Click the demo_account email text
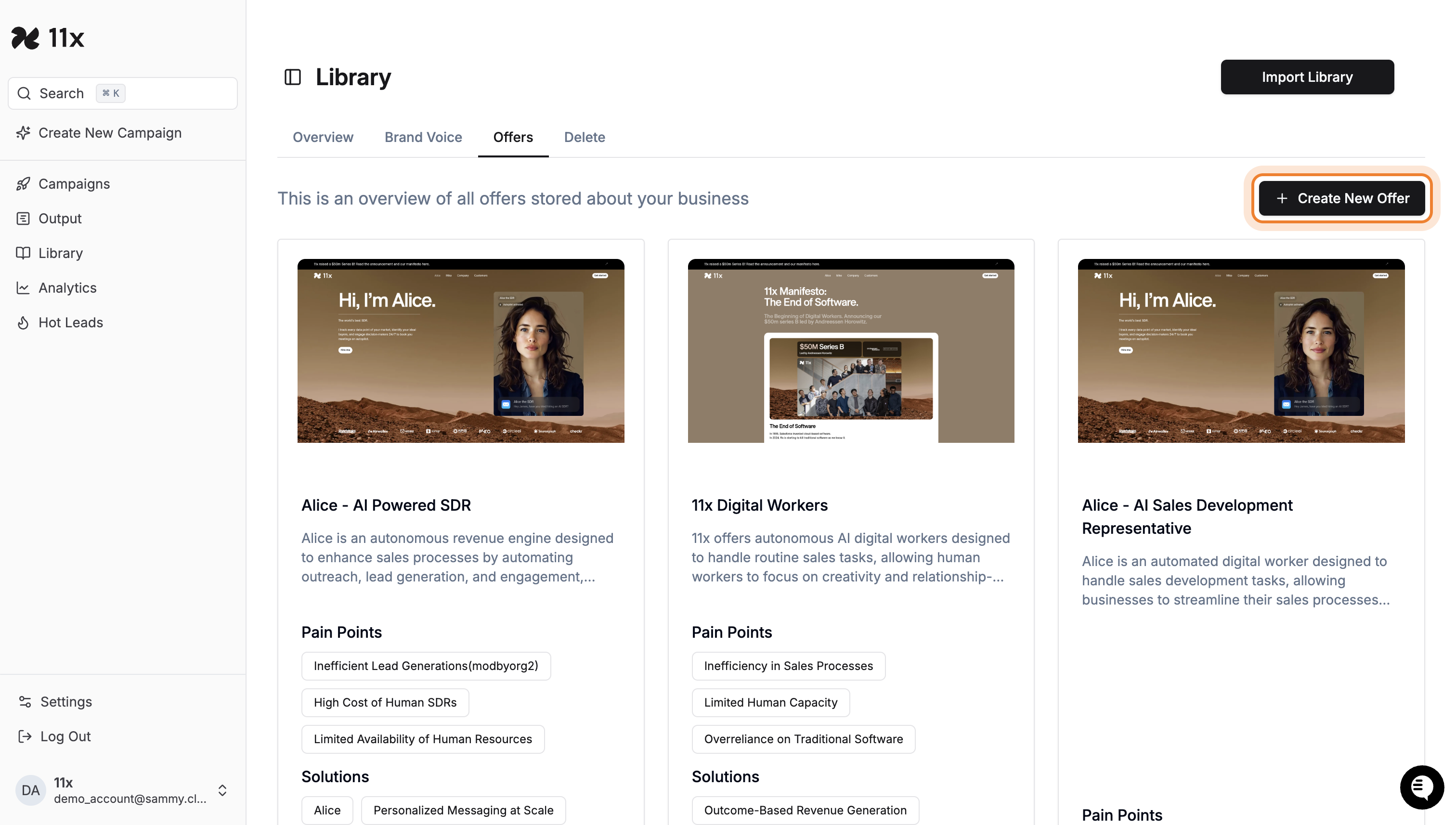This screenshot has height=825, width=1456. click(x=130, y=799)
